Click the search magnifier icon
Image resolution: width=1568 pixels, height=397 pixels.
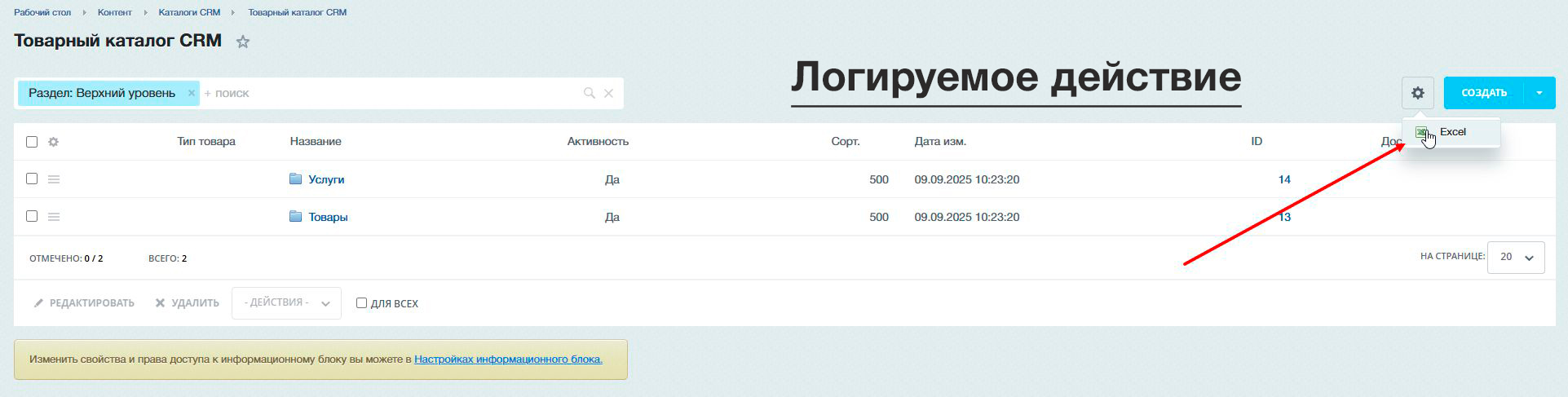(589, 94)
